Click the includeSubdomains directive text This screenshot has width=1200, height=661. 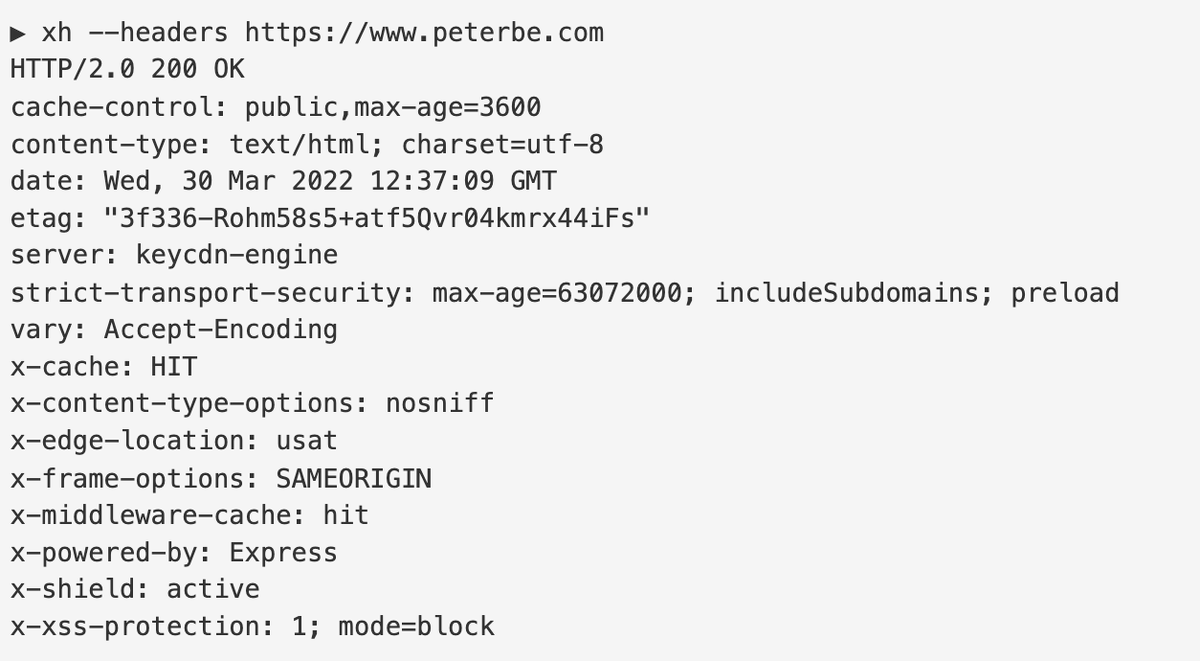(x=854, y=292)
